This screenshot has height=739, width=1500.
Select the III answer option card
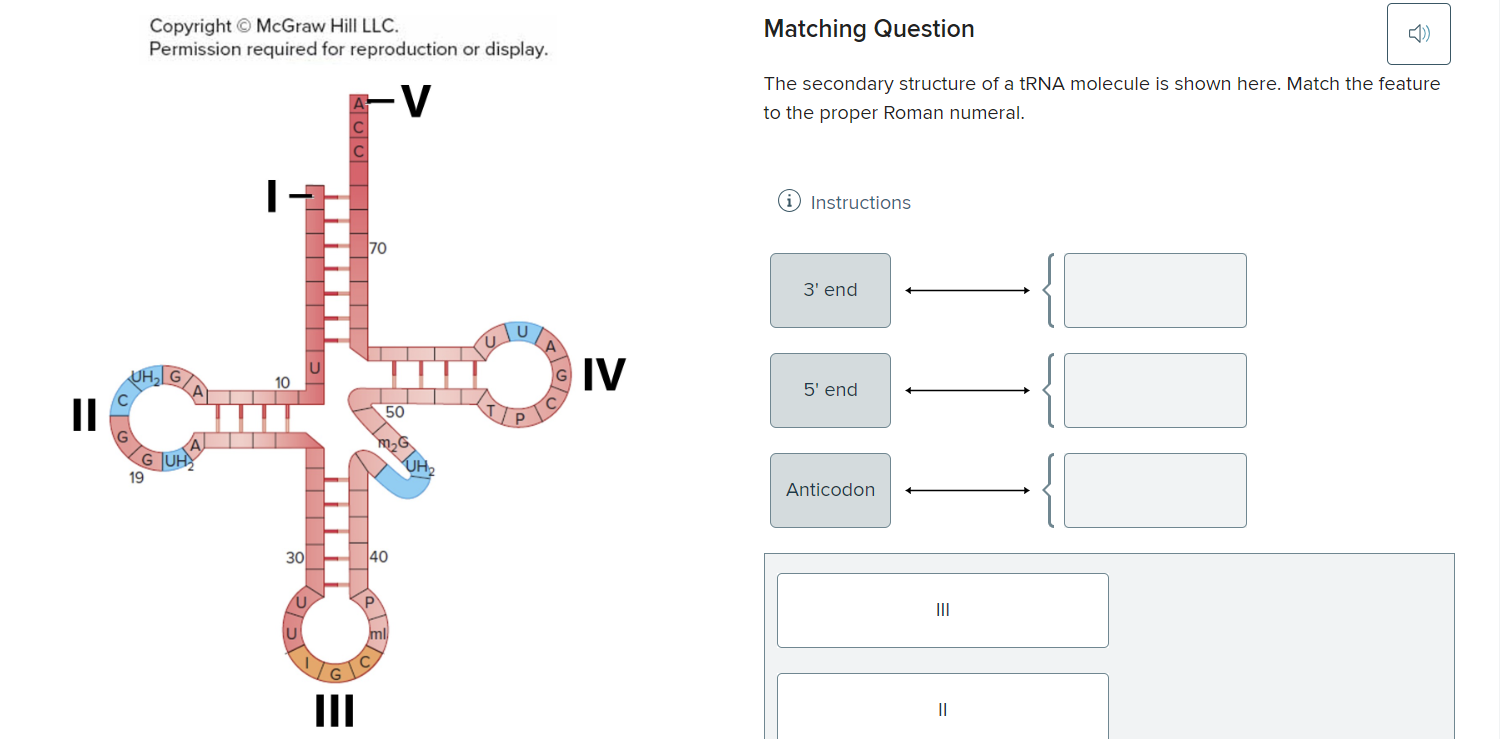941,609
